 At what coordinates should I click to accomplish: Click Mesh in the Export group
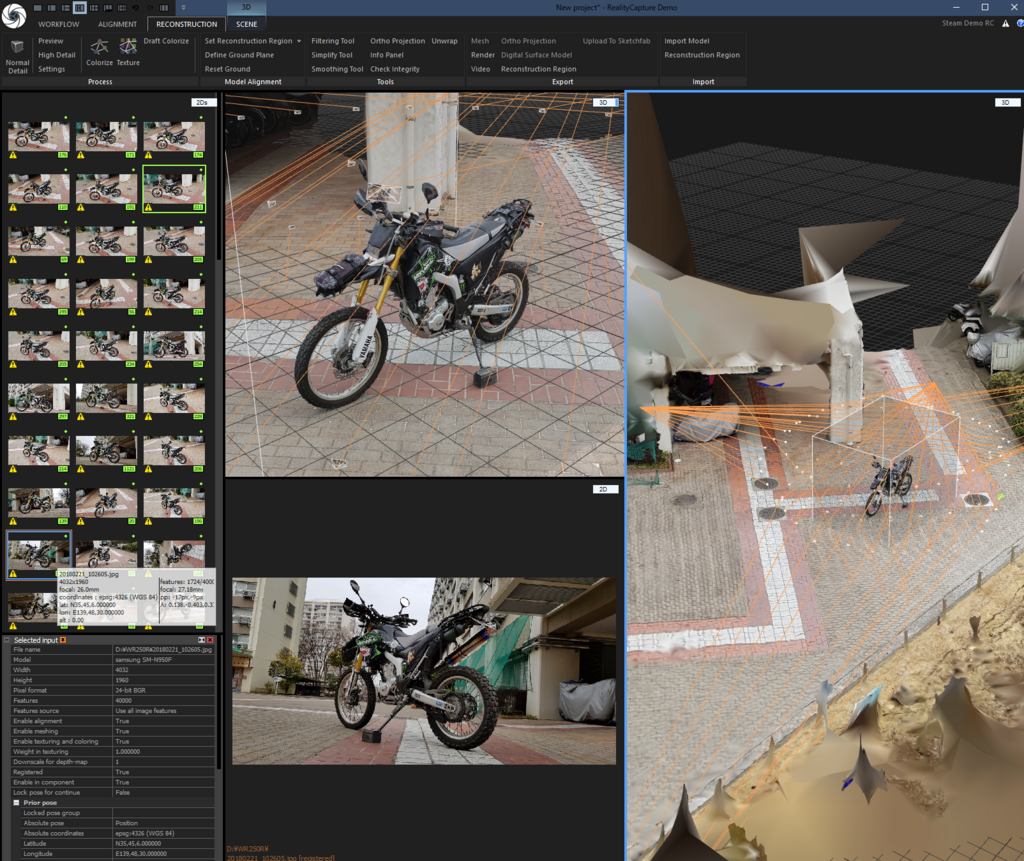[x=480, y=41]
